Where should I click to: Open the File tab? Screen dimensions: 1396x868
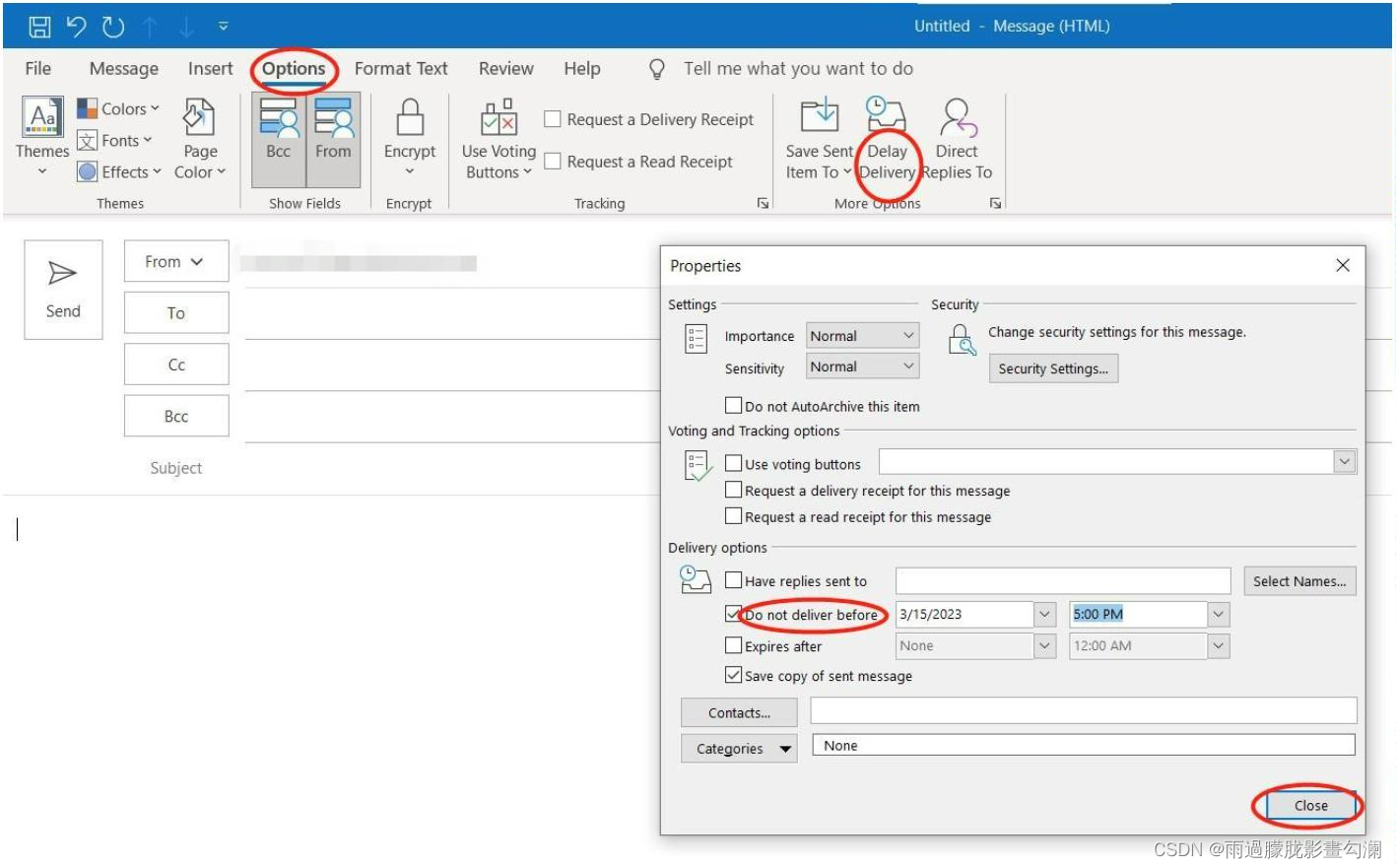(x=38, y=68)
